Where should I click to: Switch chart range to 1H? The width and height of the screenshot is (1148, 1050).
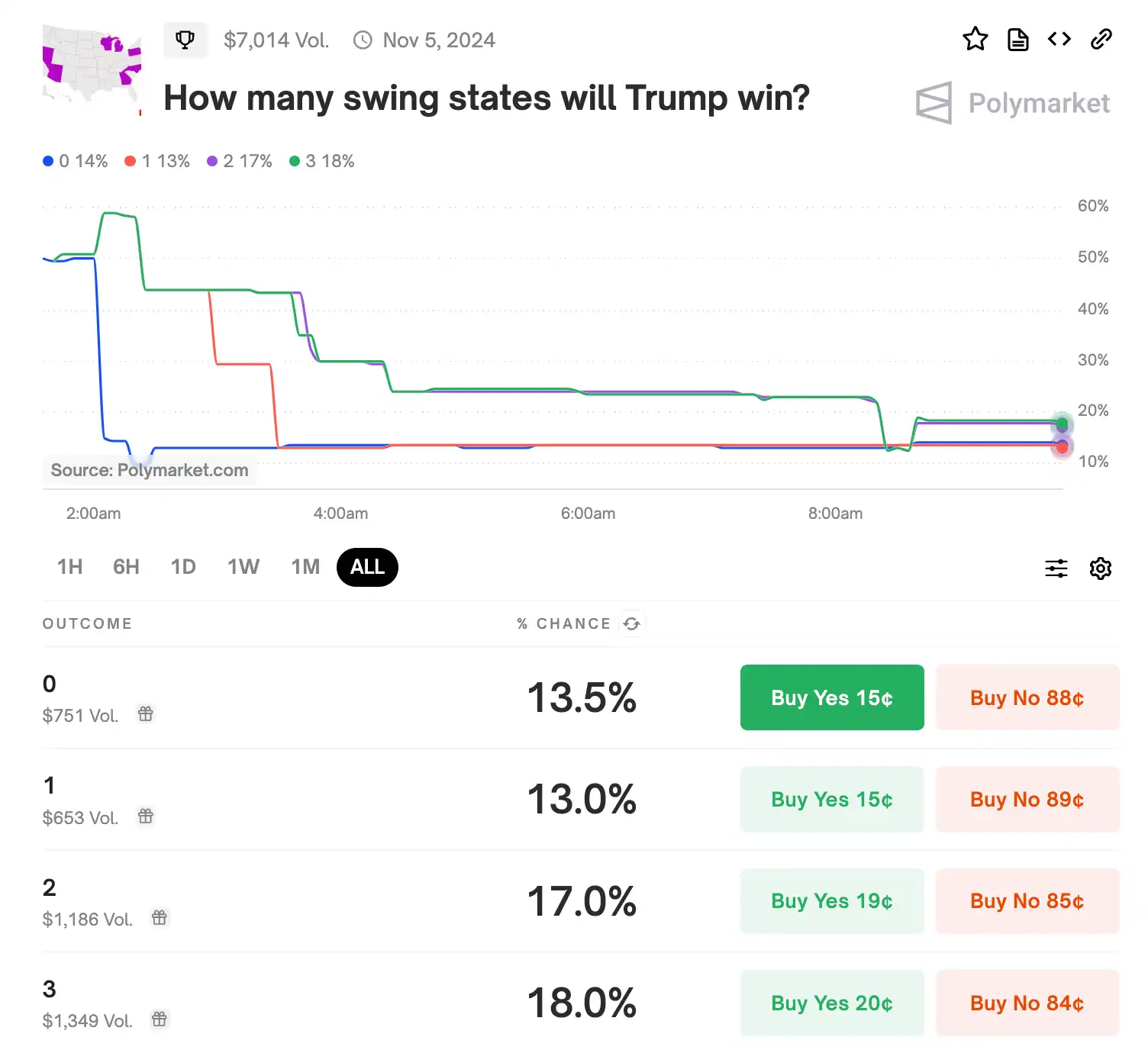(x=69, y=567)
